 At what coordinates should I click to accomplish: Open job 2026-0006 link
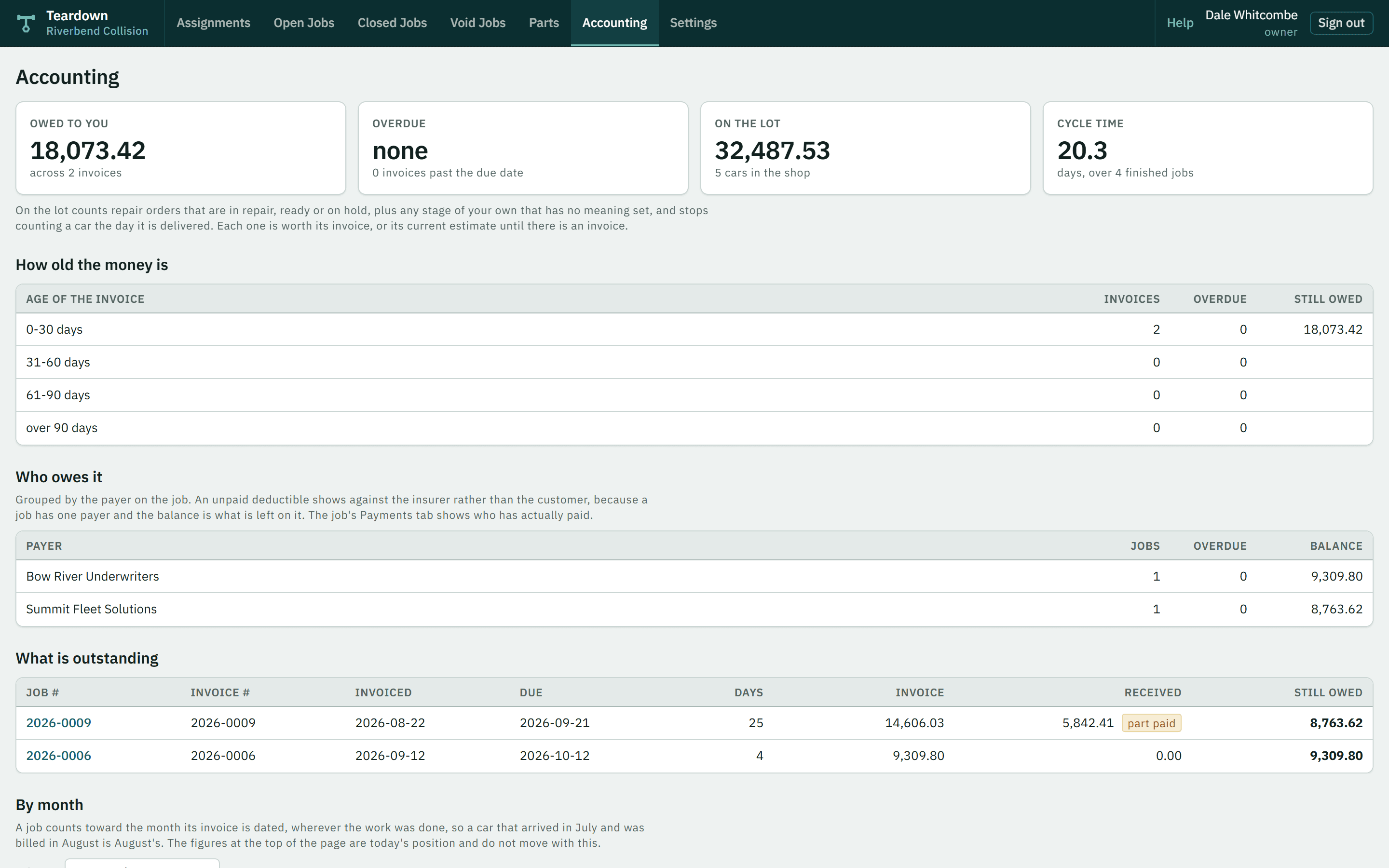tap(58, 756)
